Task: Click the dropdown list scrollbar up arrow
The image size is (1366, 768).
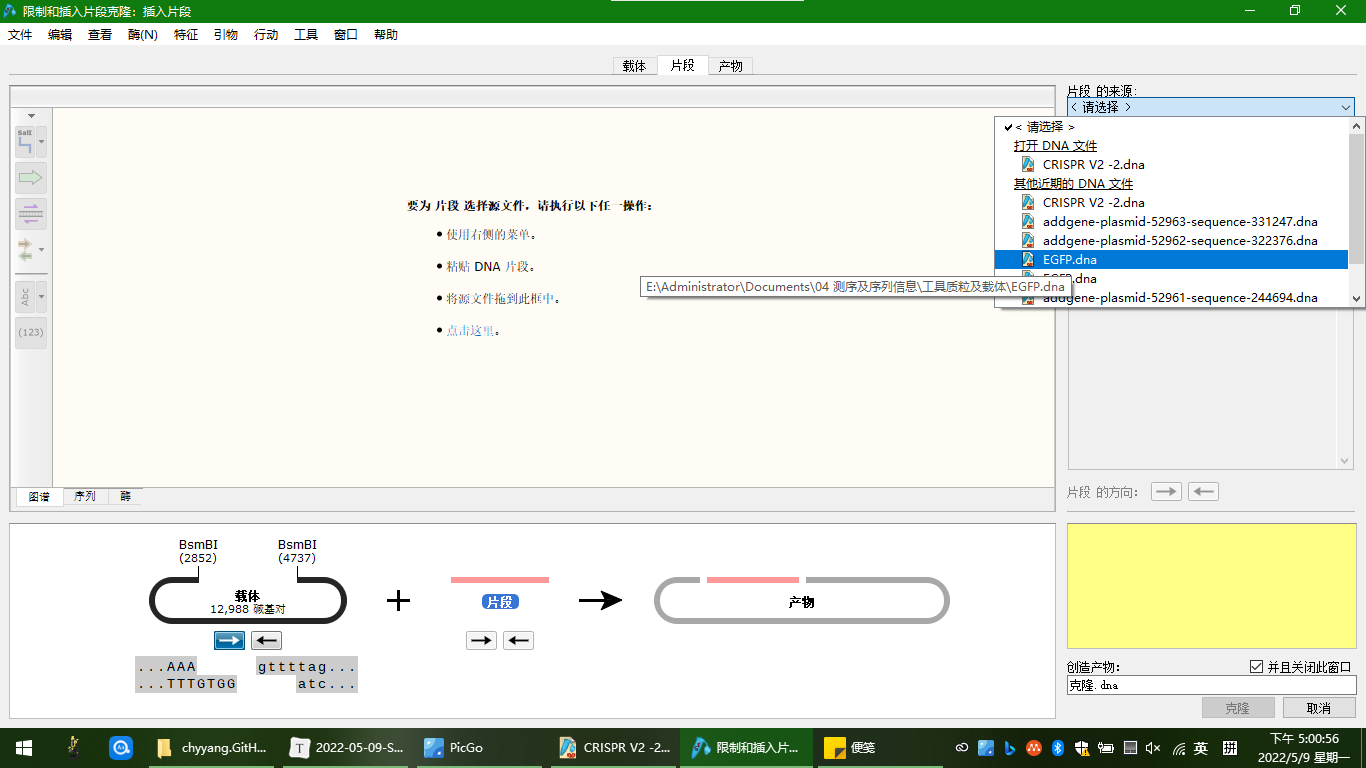Action: point(1357,126)
